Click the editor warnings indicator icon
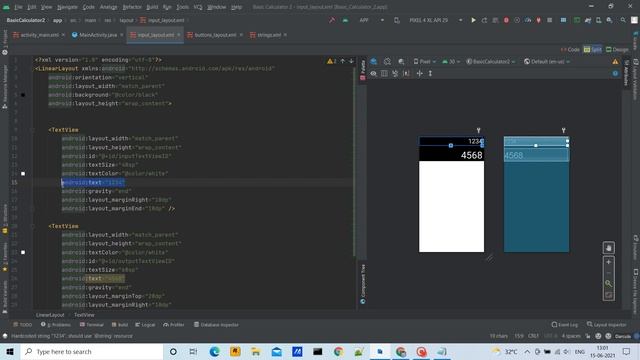 [331, 61]
